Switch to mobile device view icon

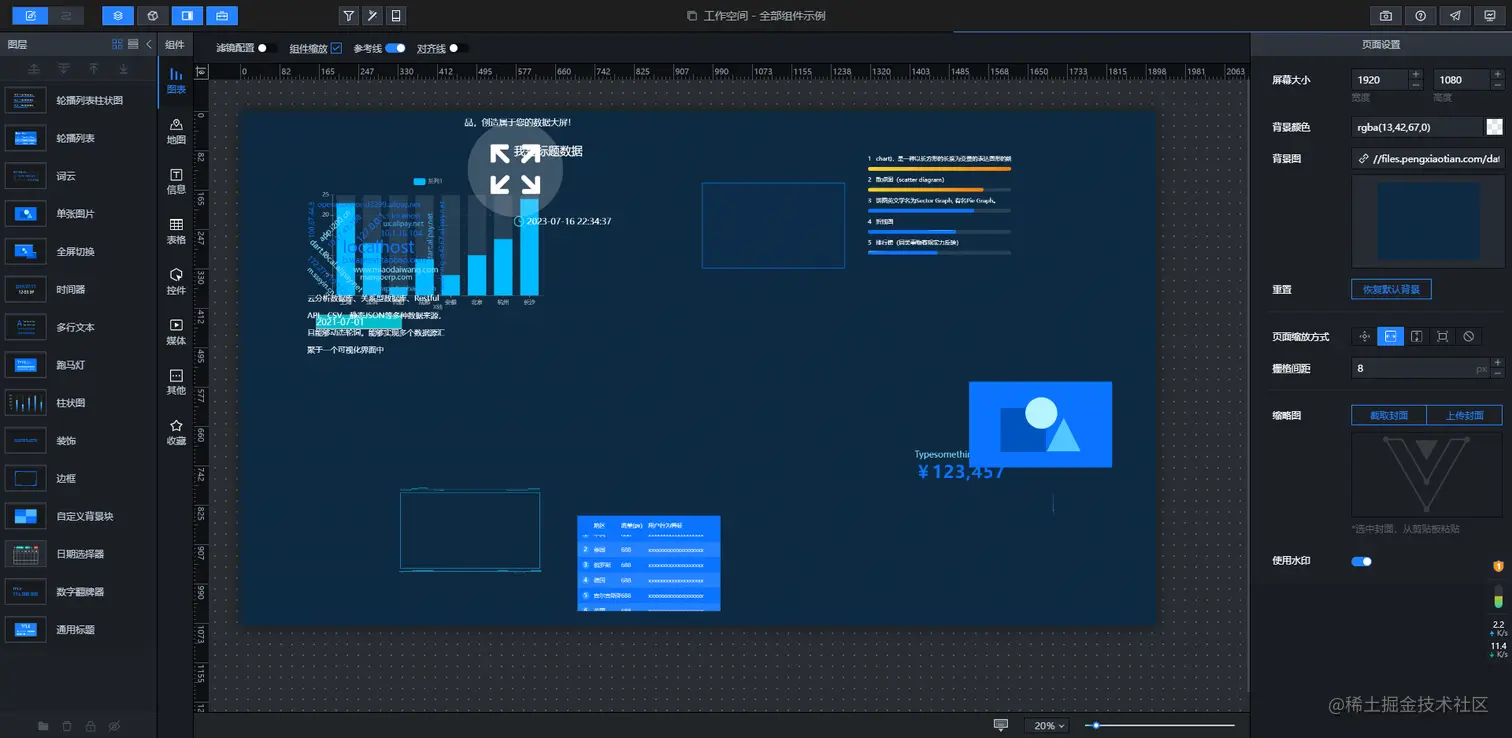tap(396, 16)
